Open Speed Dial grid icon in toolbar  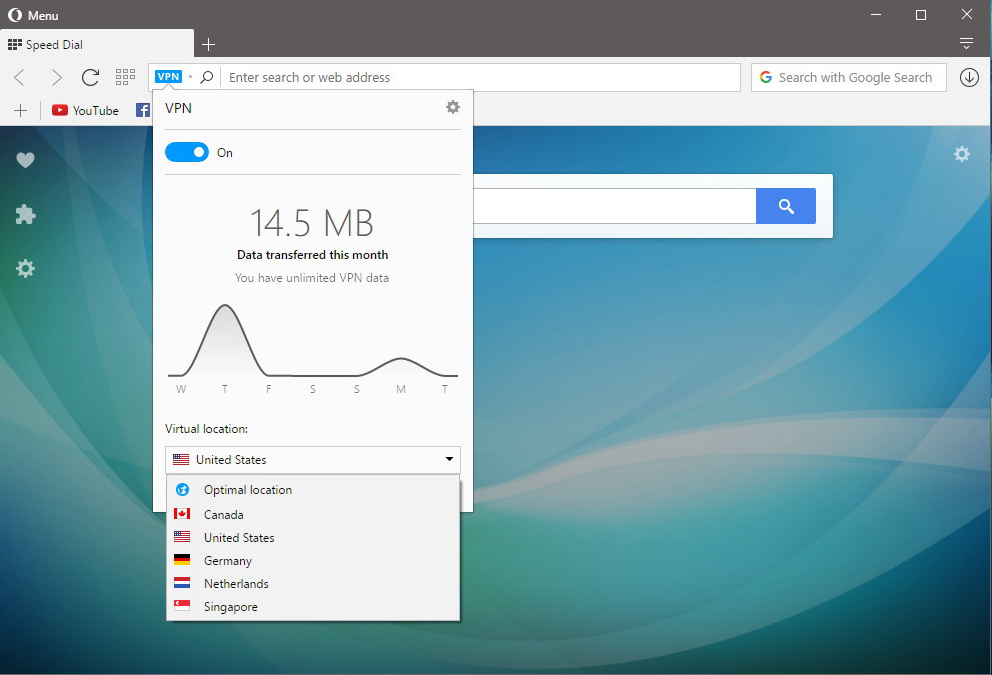pos(125,77)
